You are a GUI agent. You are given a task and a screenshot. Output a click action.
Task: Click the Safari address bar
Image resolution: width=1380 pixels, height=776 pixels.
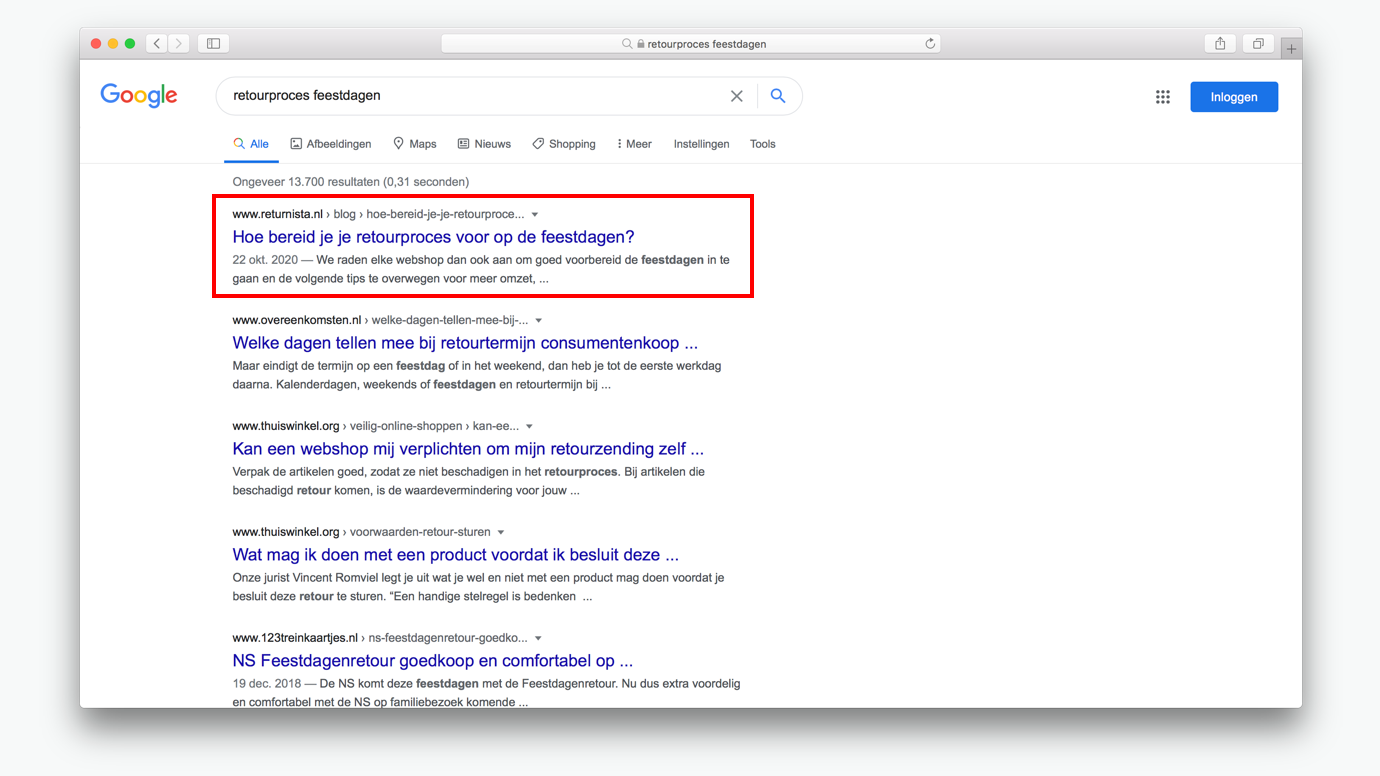690,44
